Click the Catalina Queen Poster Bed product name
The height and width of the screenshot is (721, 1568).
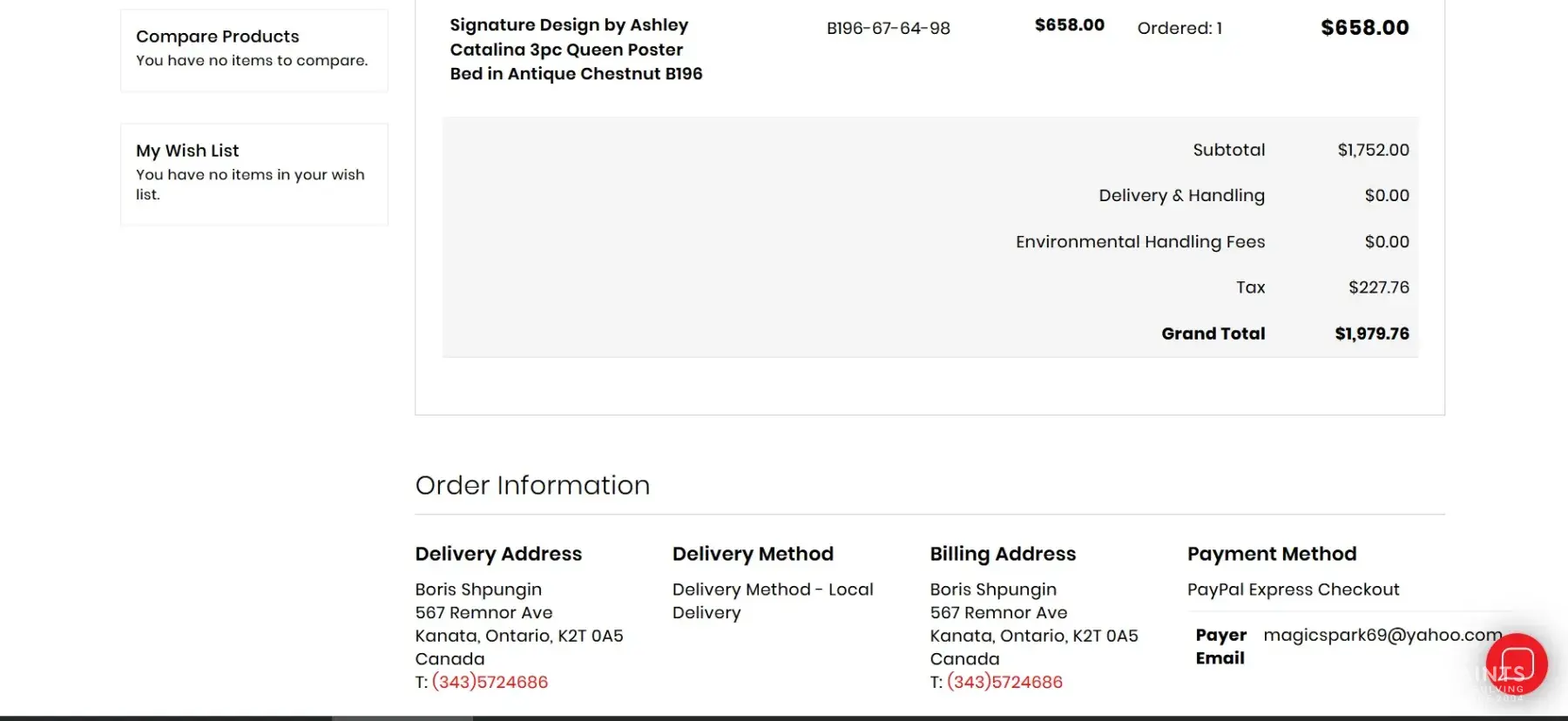pos(575,50)
